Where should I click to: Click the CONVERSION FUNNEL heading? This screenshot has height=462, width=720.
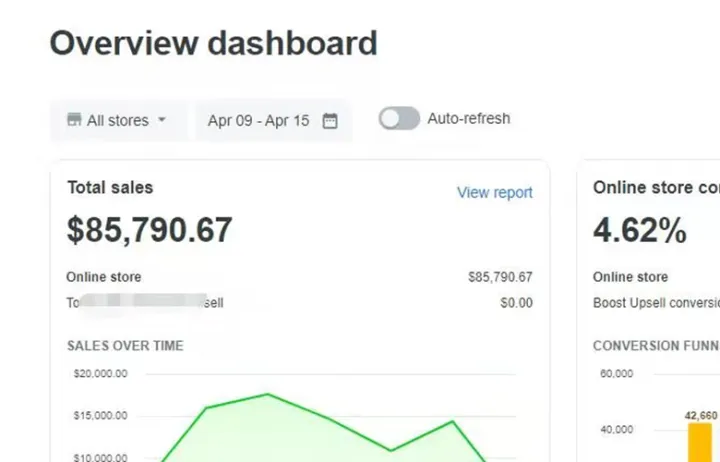656,346
